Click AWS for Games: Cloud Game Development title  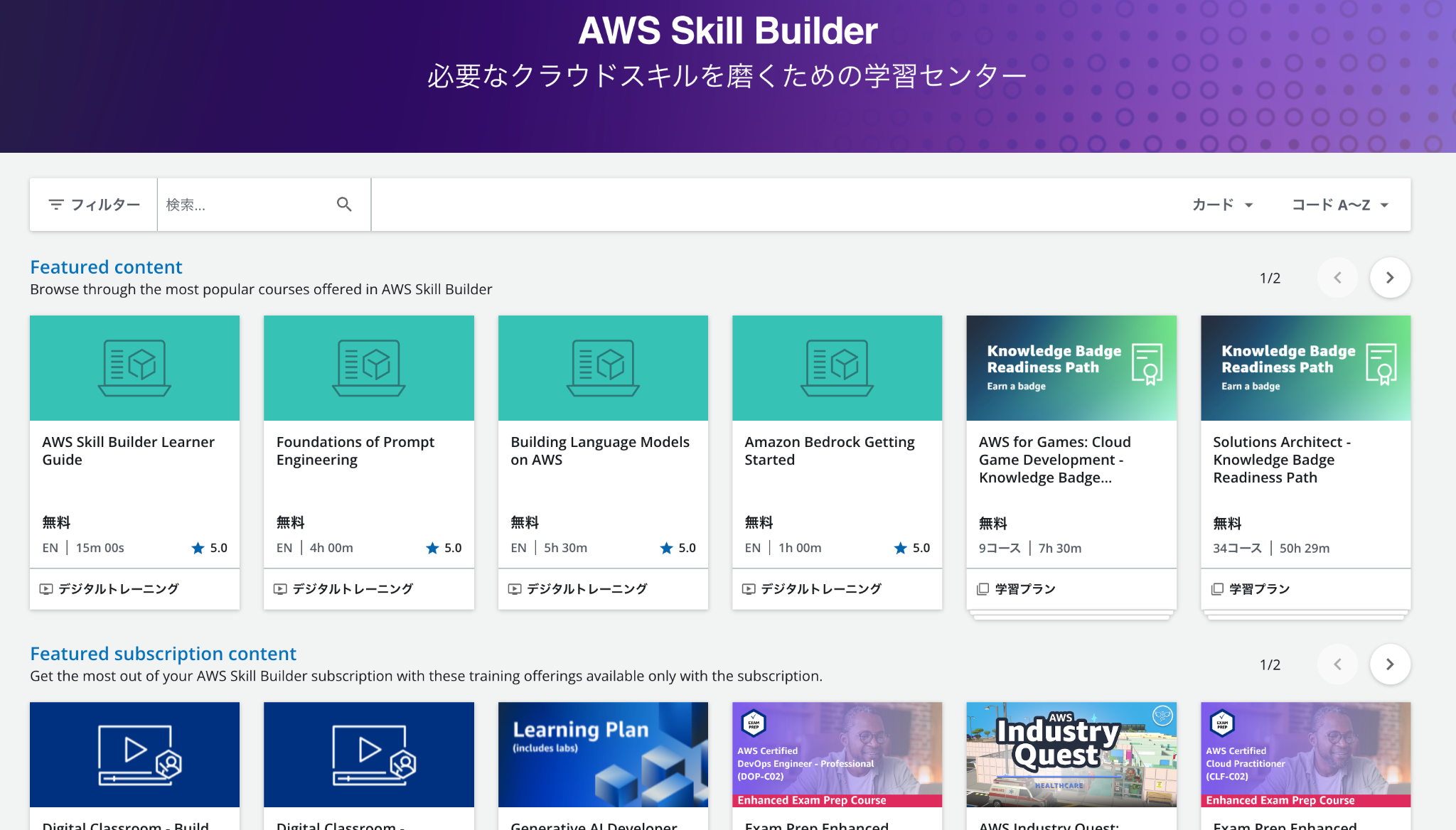click(1054, 460)
